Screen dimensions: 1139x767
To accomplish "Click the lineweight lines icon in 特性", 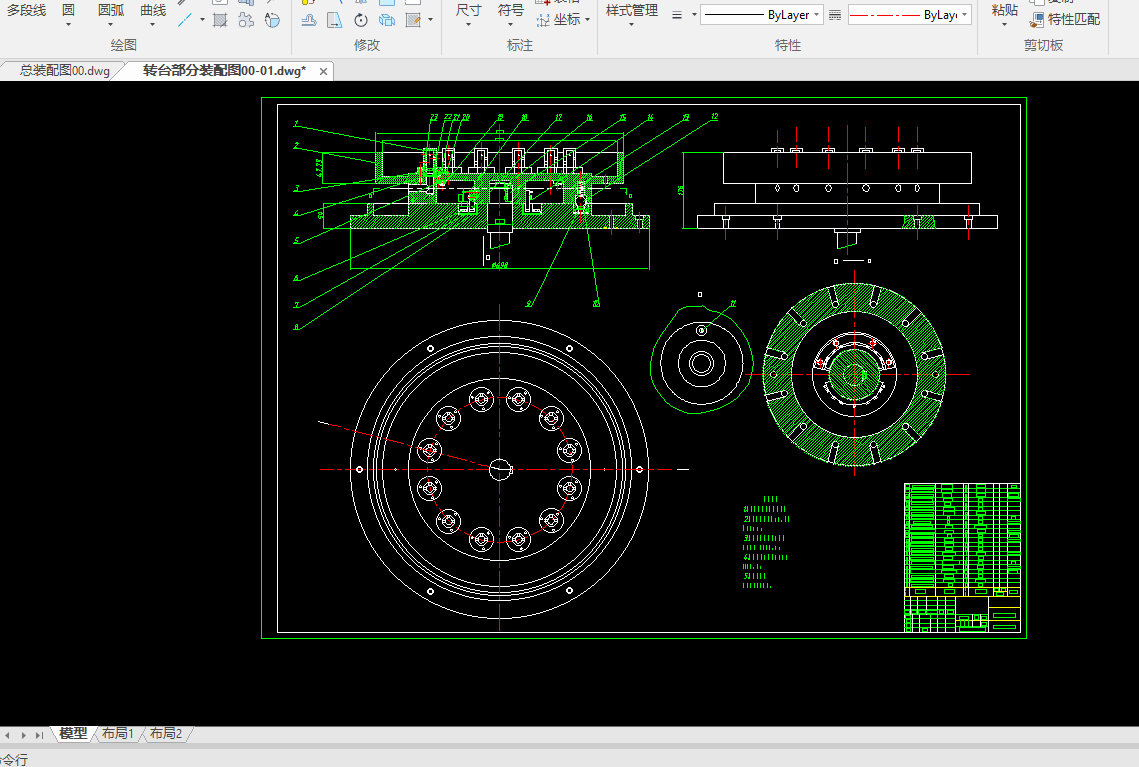I will (x=677, y=15).
